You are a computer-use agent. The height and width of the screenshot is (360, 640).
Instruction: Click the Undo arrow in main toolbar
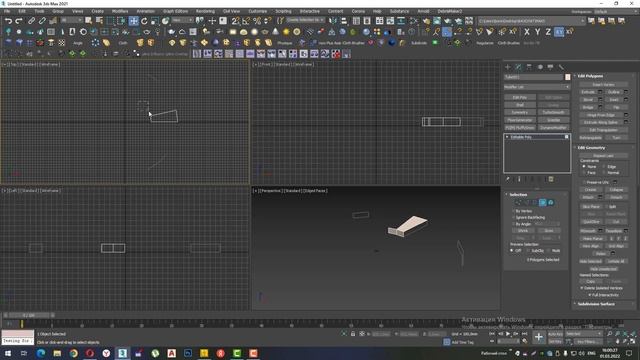[x=8, y=21]
